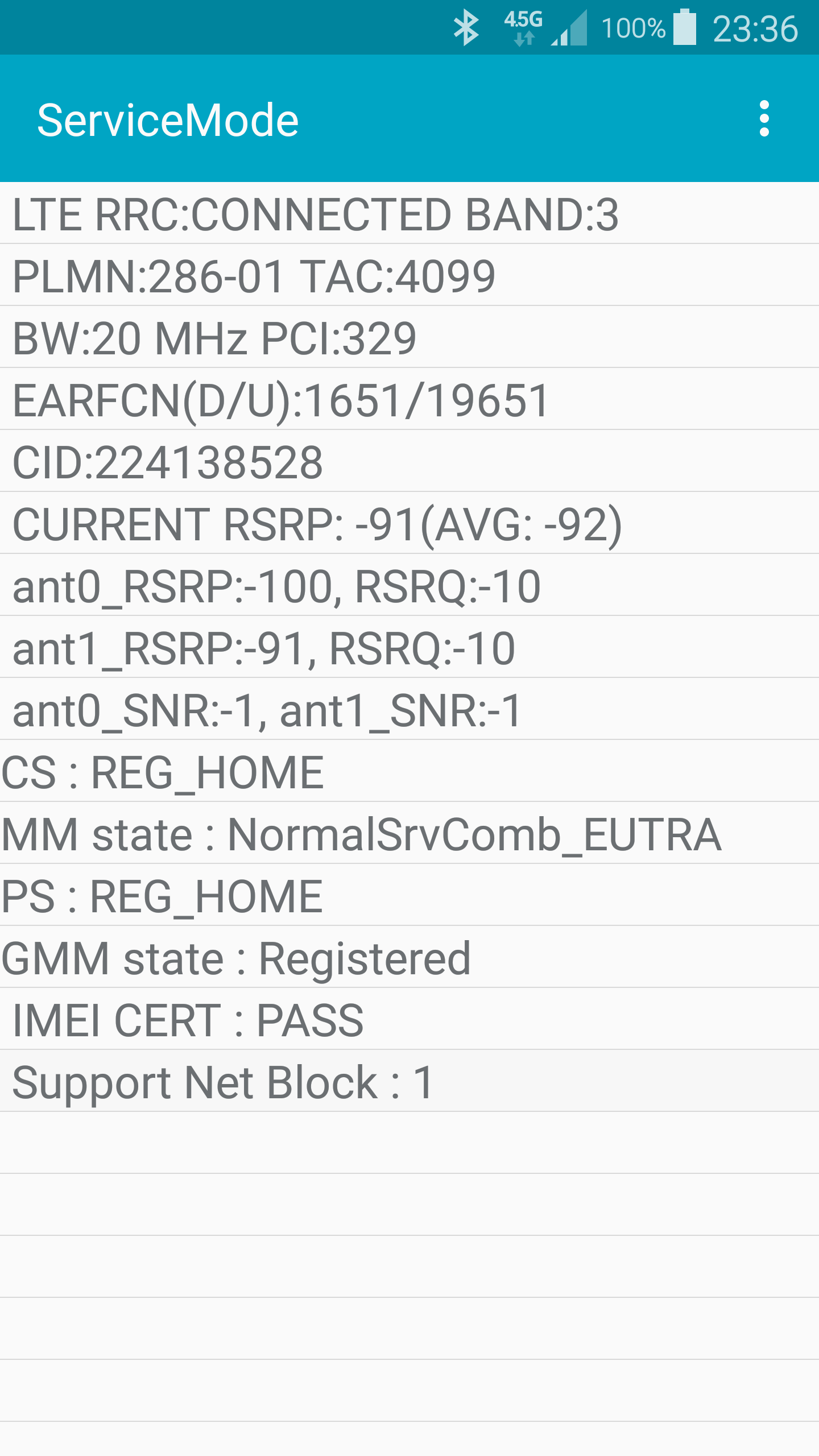Image resolution: width=819 pixels, height=1456 pixels.
Task: Tap the 100% battery percentage text
Action: pyautogui.click(x=633, y=28)
